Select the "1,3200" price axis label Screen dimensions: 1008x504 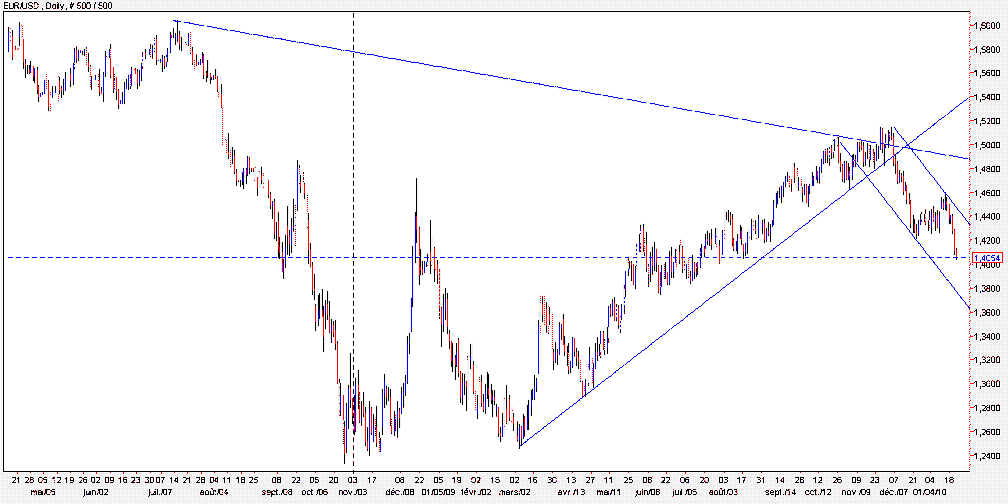[987, 361]
